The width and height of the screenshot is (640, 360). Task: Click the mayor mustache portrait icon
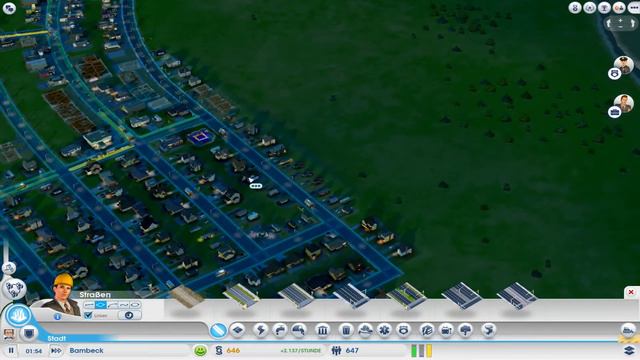(x=9, y=334)
